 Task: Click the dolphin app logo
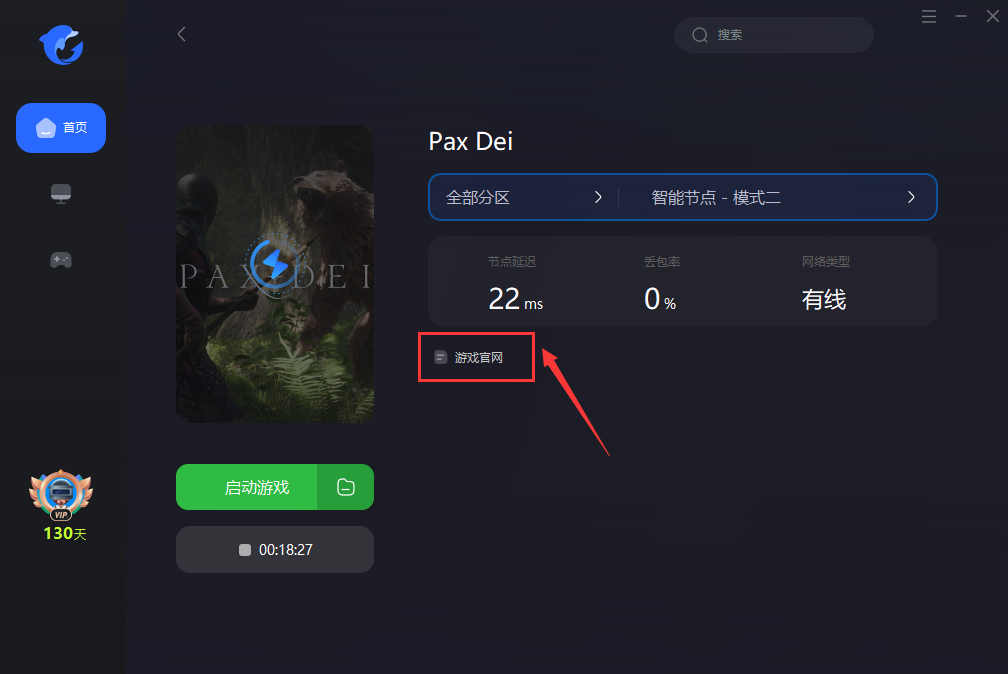coord(61,45)
